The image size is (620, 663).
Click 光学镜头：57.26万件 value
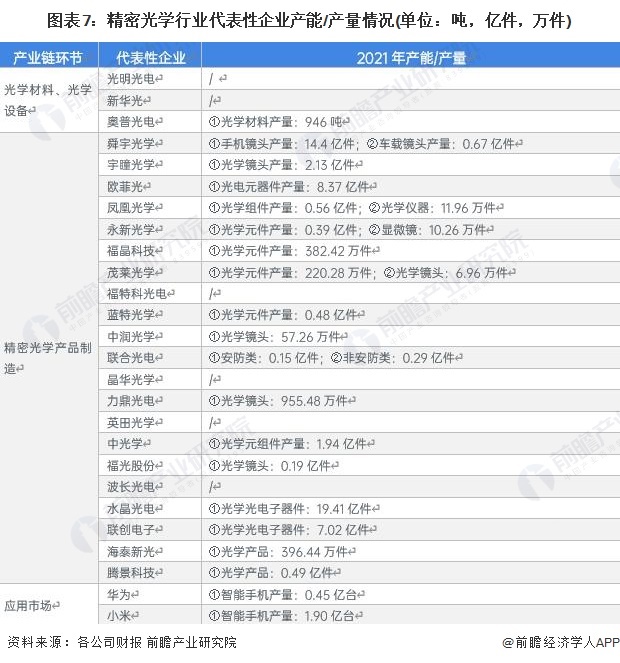pos(278,337)
